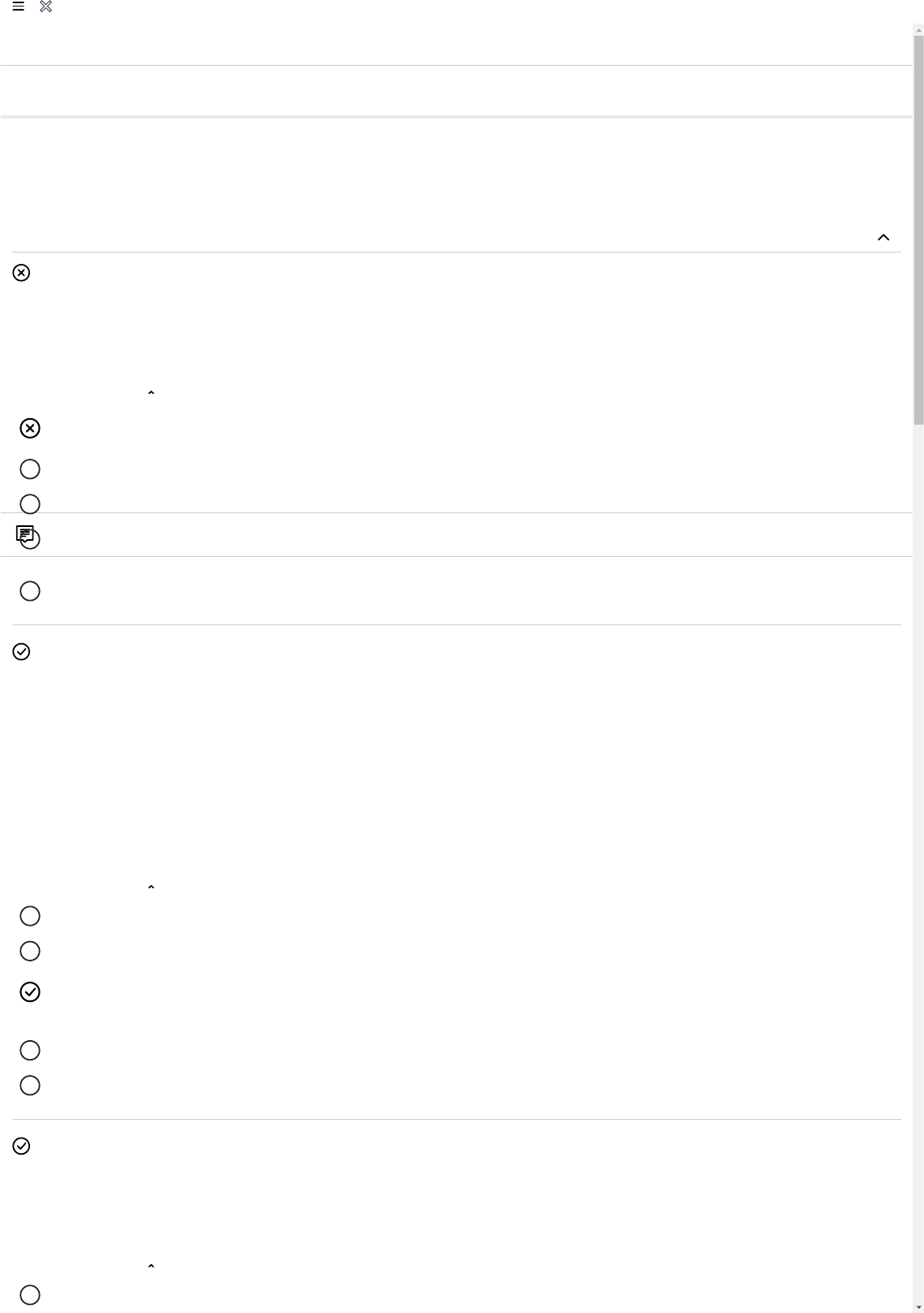Image resolution: width=924 pixels, height=1313 pixels.
Task: Click the scrollbar down arrow
Action: [x=919, y=1307]
